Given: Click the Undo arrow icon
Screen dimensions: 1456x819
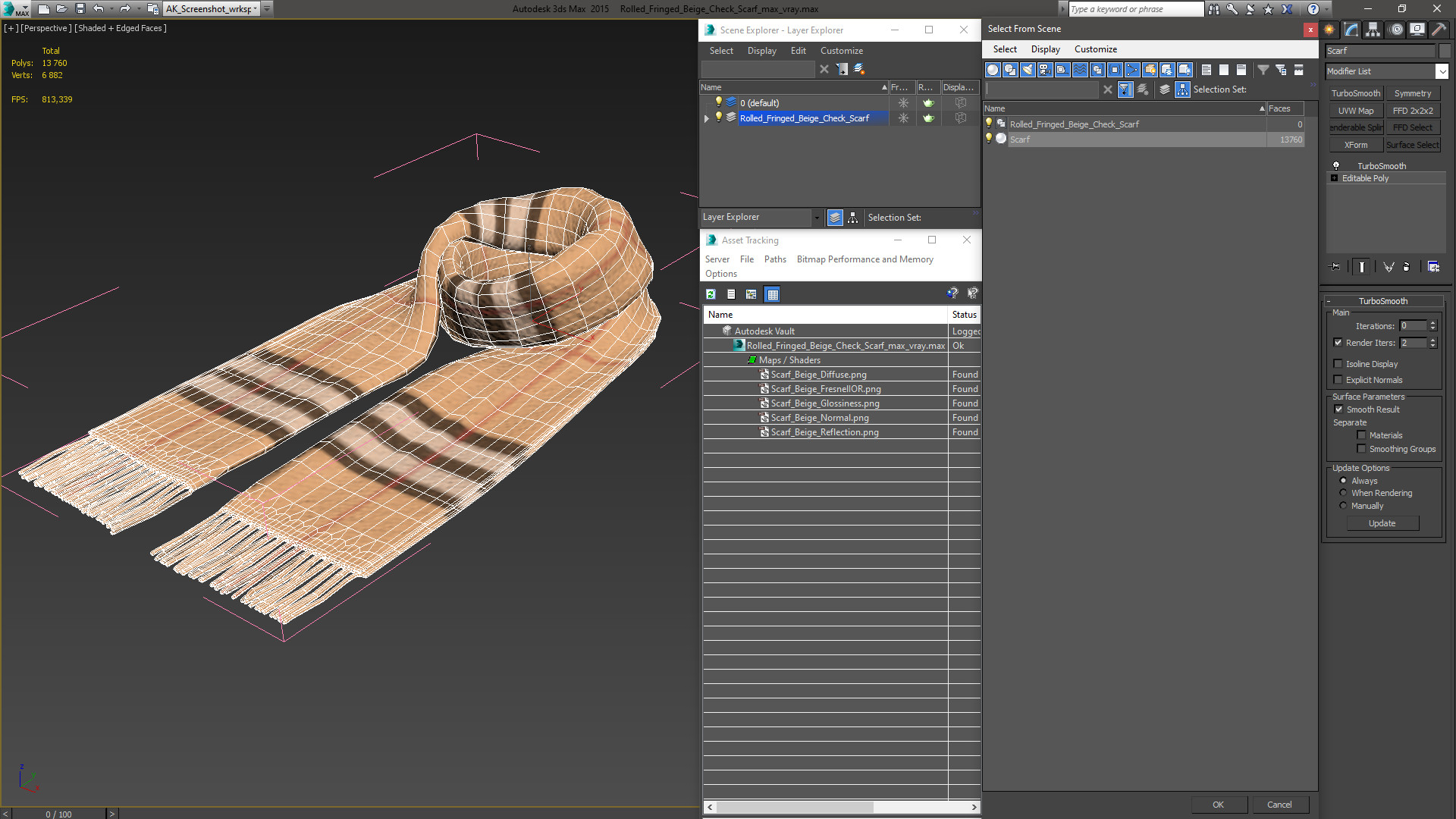Looking at the screenshot, I should pyautogui.click(x=98, y=9).
